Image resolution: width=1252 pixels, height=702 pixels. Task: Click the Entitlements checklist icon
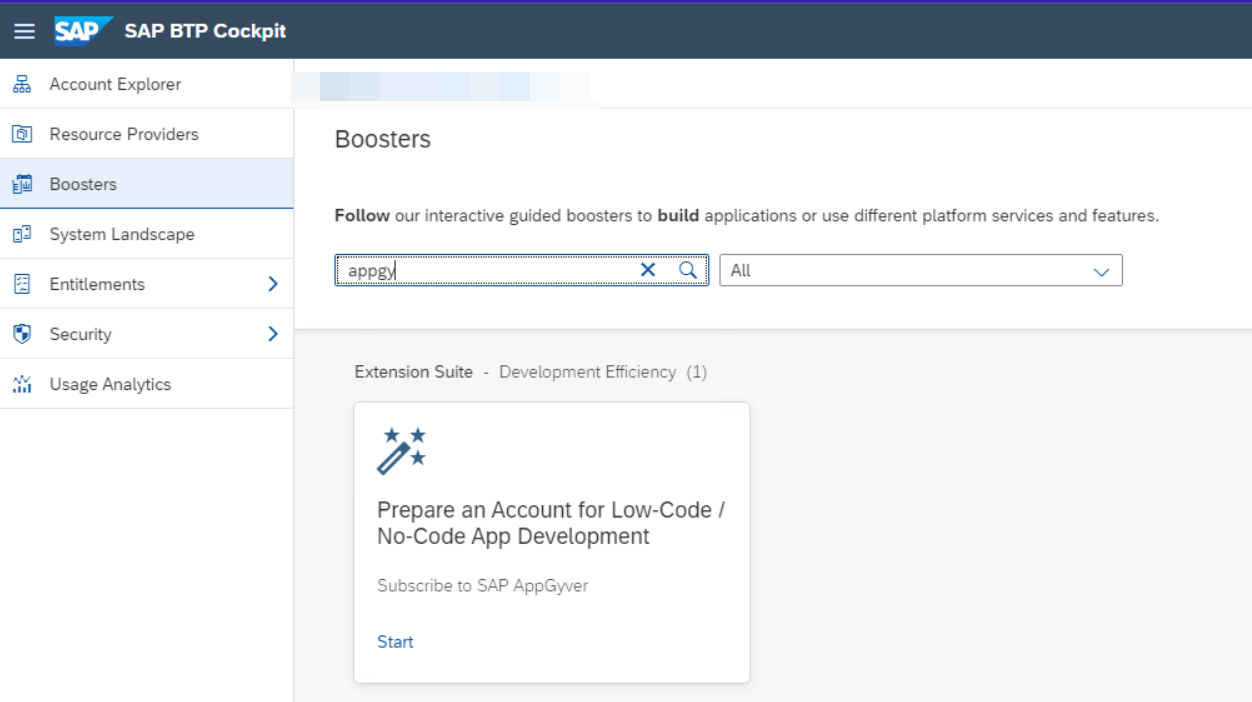tap(22, 284)
